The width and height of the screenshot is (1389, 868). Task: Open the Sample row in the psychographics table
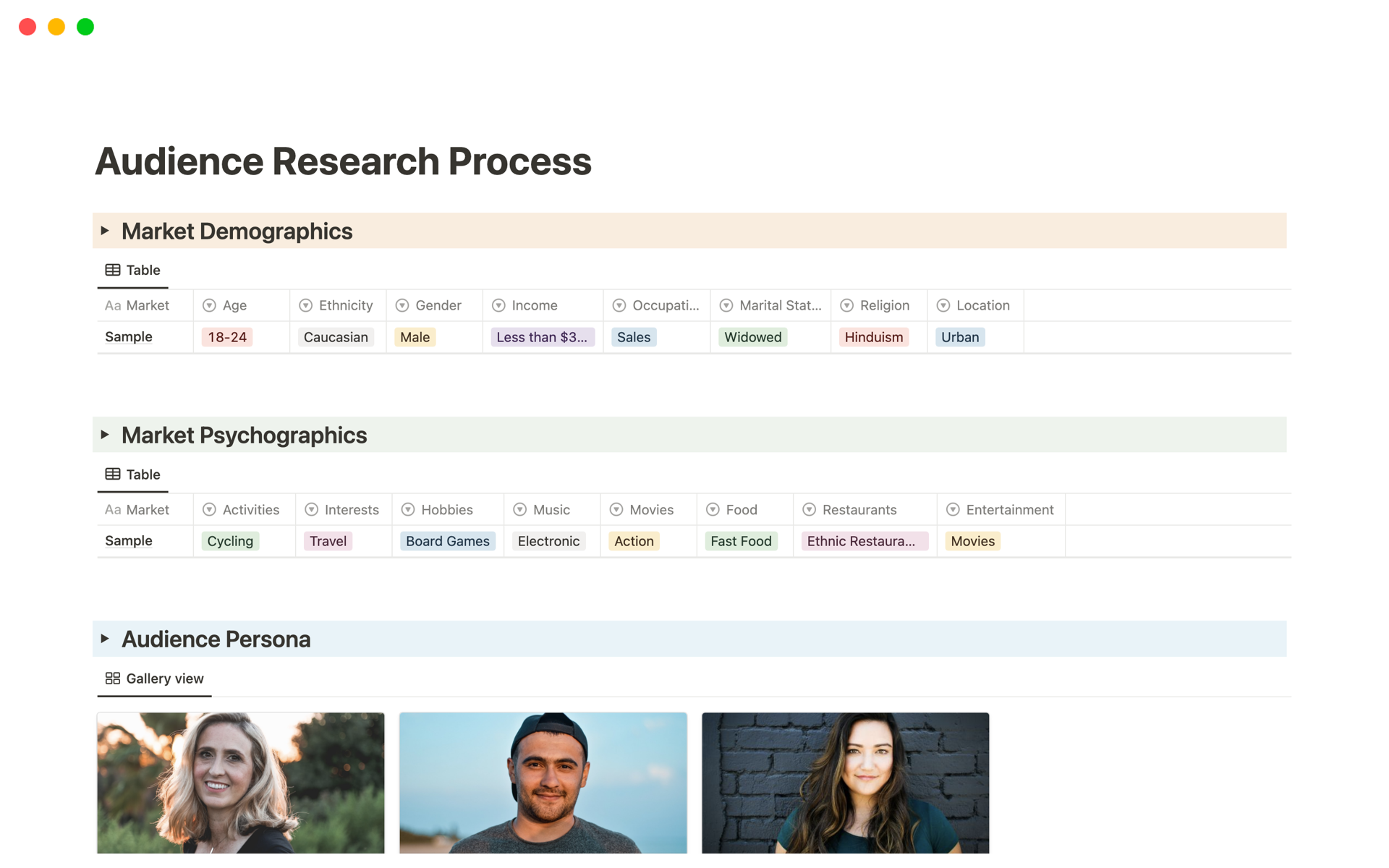pyautogui.click(x=128, y=540)
